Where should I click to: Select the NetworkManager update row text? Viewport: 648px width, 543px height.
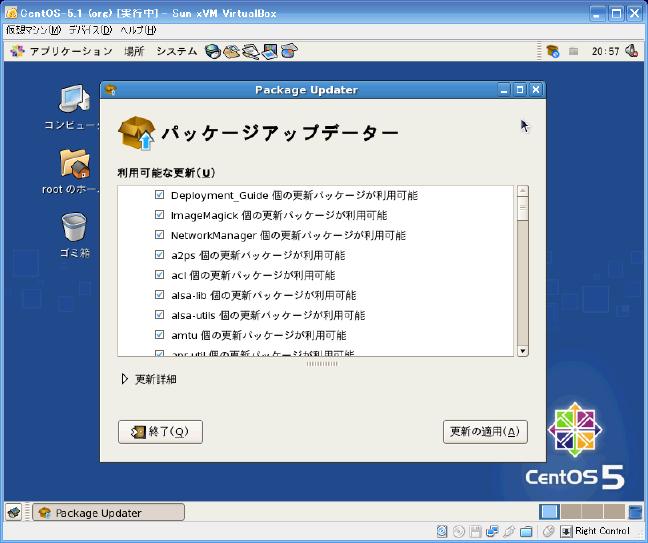tap(288, 235)
